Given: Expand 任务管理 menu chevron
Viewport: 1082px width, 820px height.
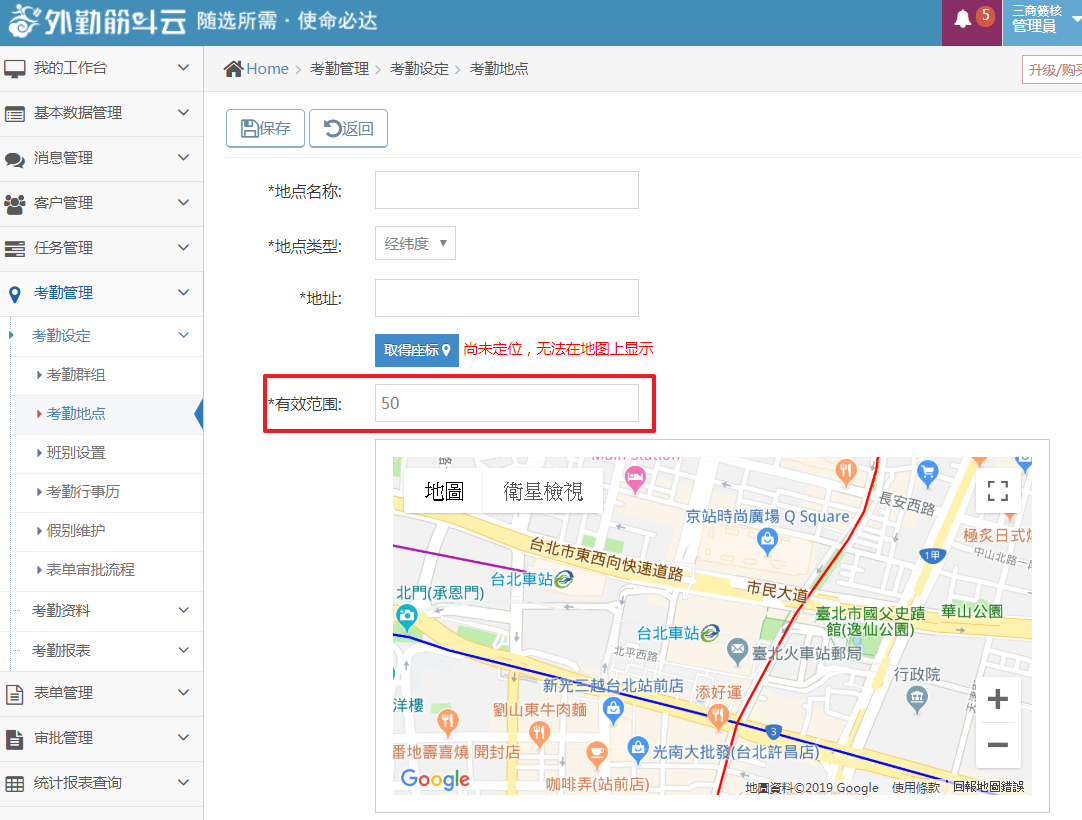Looking at the screenshot, I should 184,247.
